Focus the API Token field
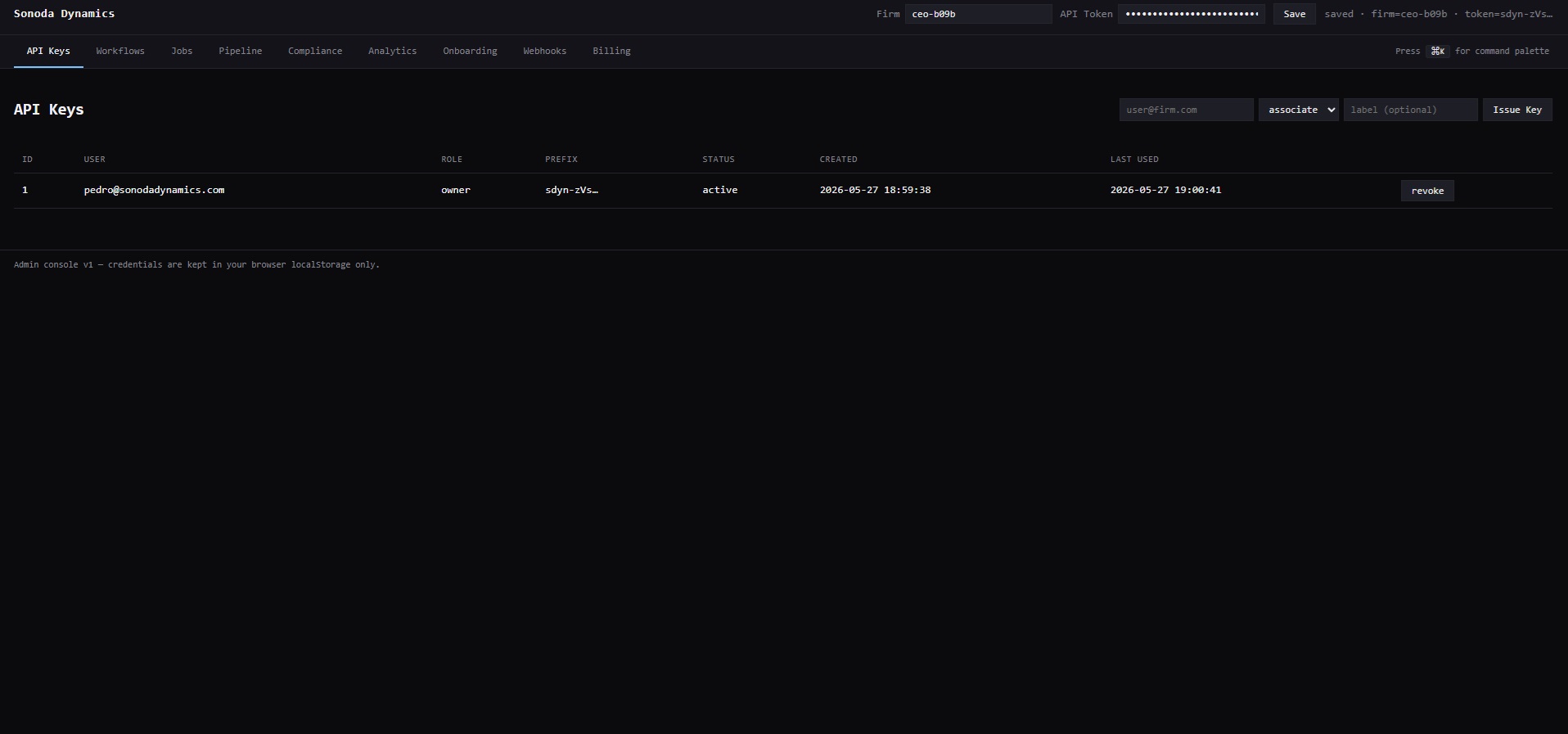This screenshot has height=734, width=1568. [1192, 14]
